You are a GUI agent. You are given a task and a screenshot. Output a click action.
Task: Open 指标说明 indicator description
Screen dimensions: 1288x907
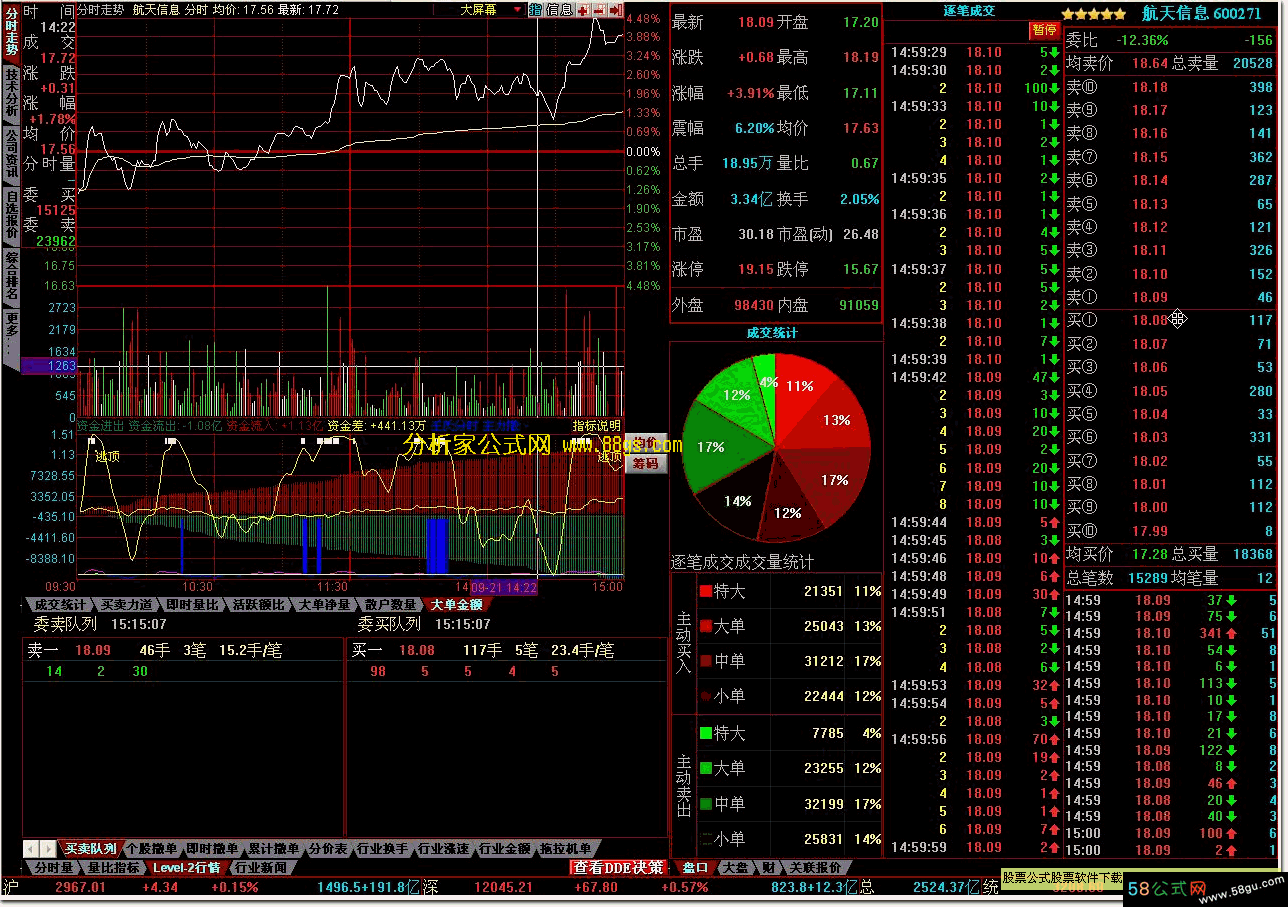click(596, 426)
